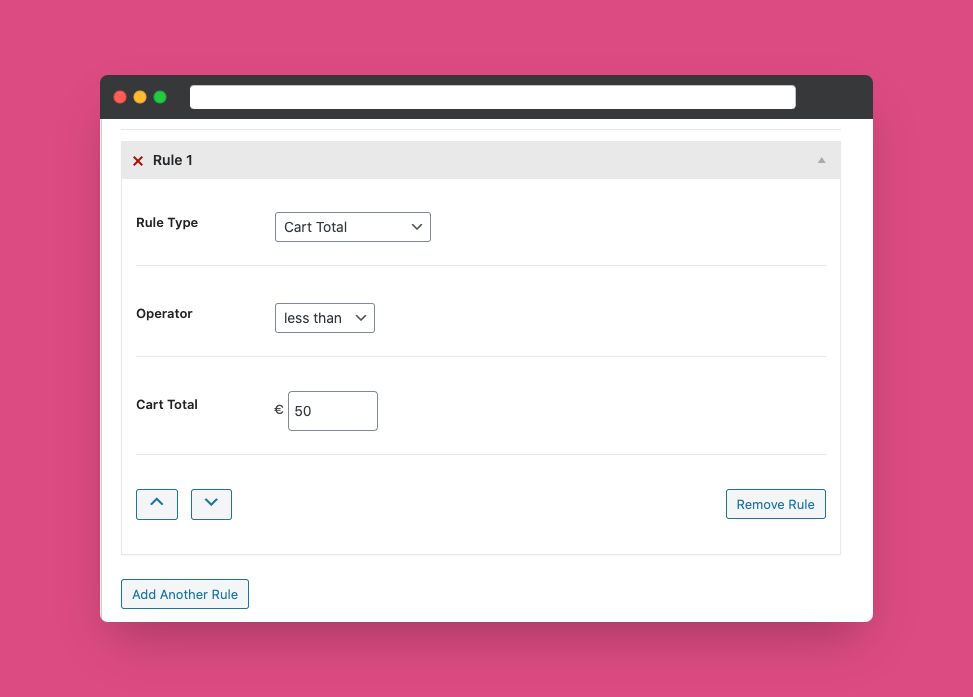
Task: Click the euro currency symbol
Action: (279, 410)
